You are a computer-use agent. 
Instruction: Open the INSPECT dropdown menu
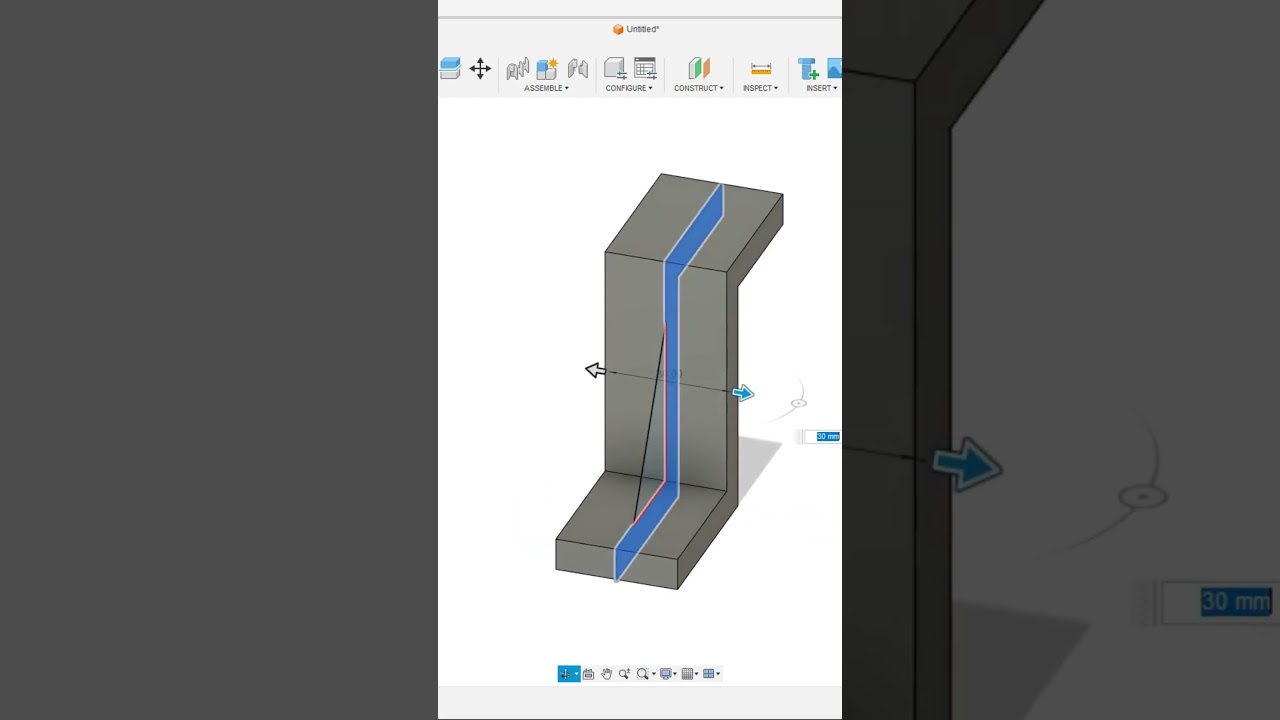coord(760,88)
